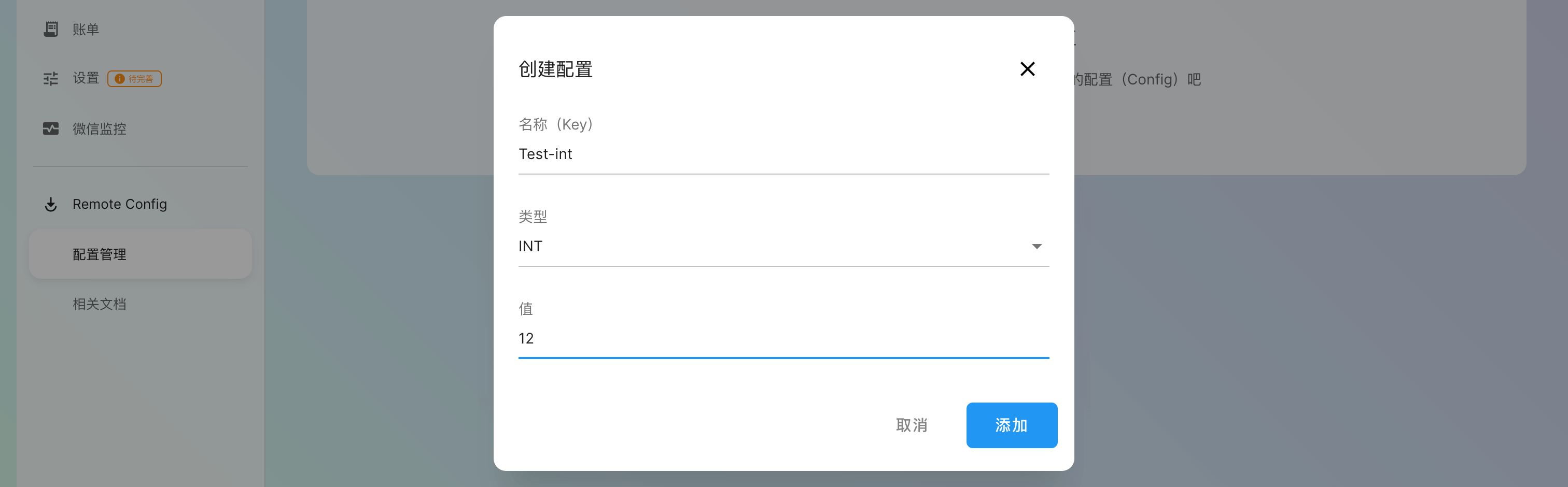Viewport: 1568px width, 487px height.
Task: Click the 微信监控 monitor icon
Action: pos(51,129)
